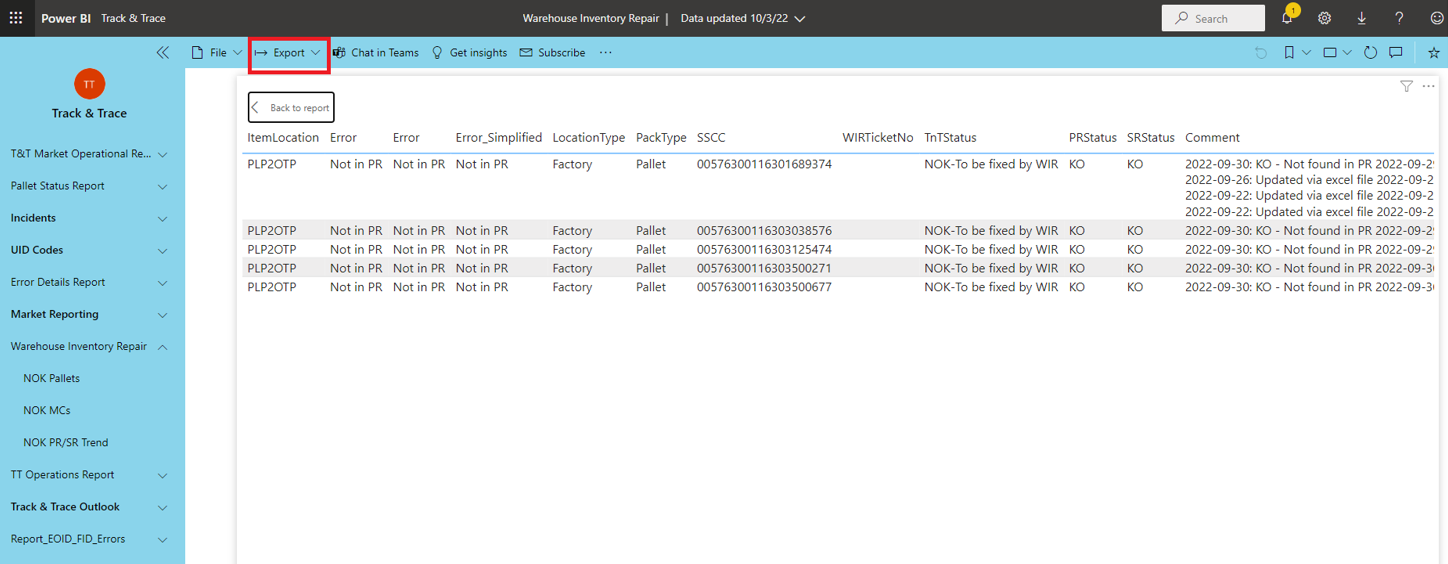The width and height of the screenshot is (1448, 564).
Task: Sort by the Comment column header
Action: point(1212,138)
